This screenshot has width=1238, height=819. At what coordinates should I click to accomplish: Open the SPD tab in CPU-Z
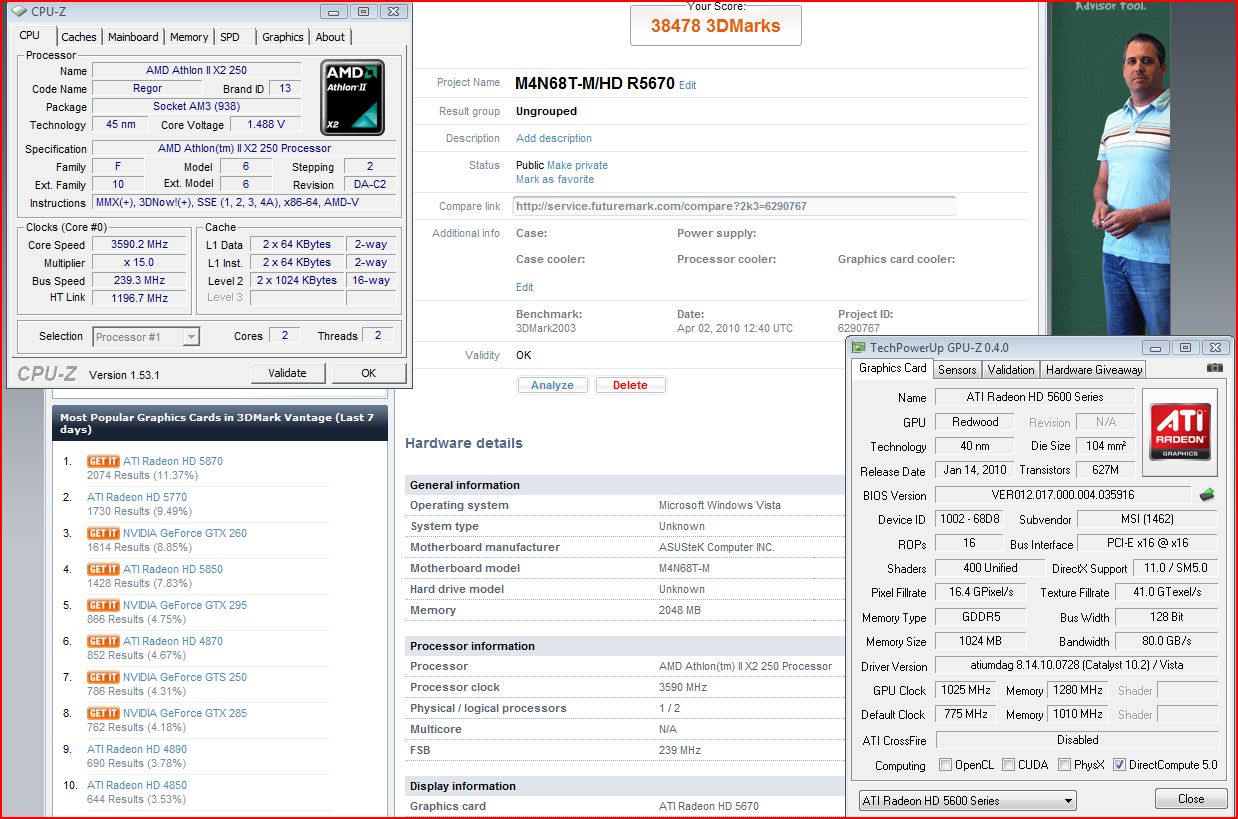pyautogui.click(x=230, y=37)
